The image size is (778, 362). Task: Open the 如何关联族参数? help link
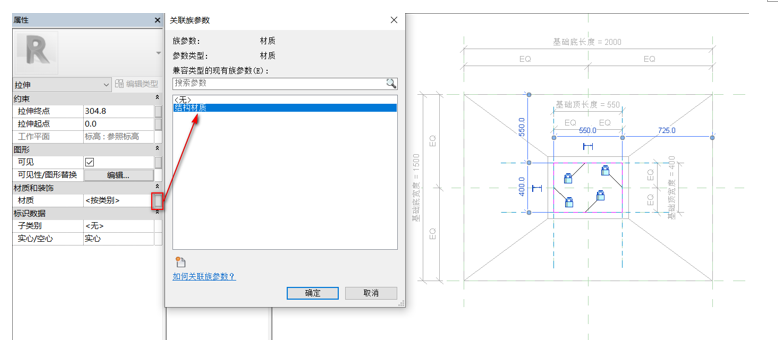pyautogui.click(x=204, y=277)
